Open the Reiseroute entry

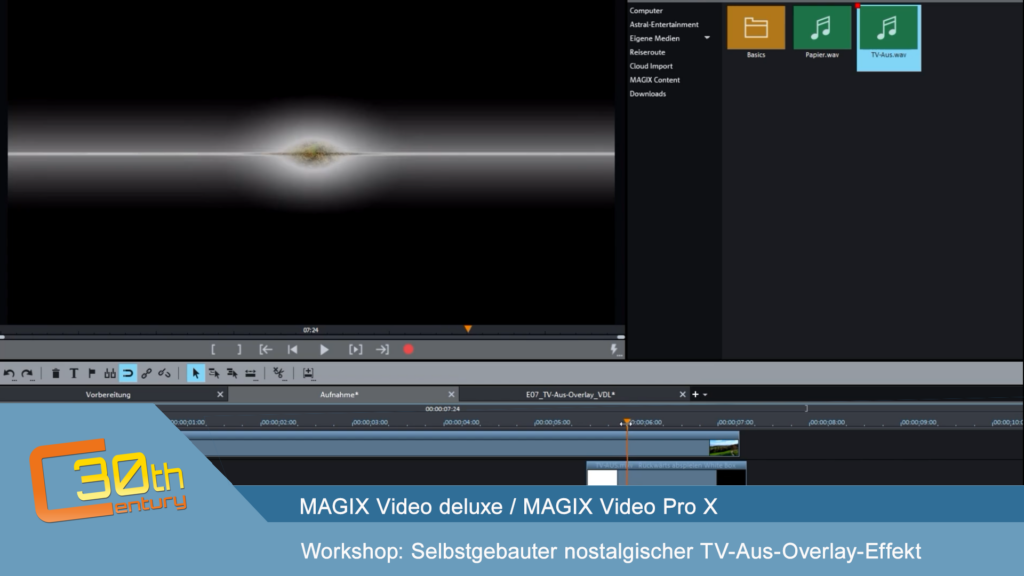tap(647, 52)
